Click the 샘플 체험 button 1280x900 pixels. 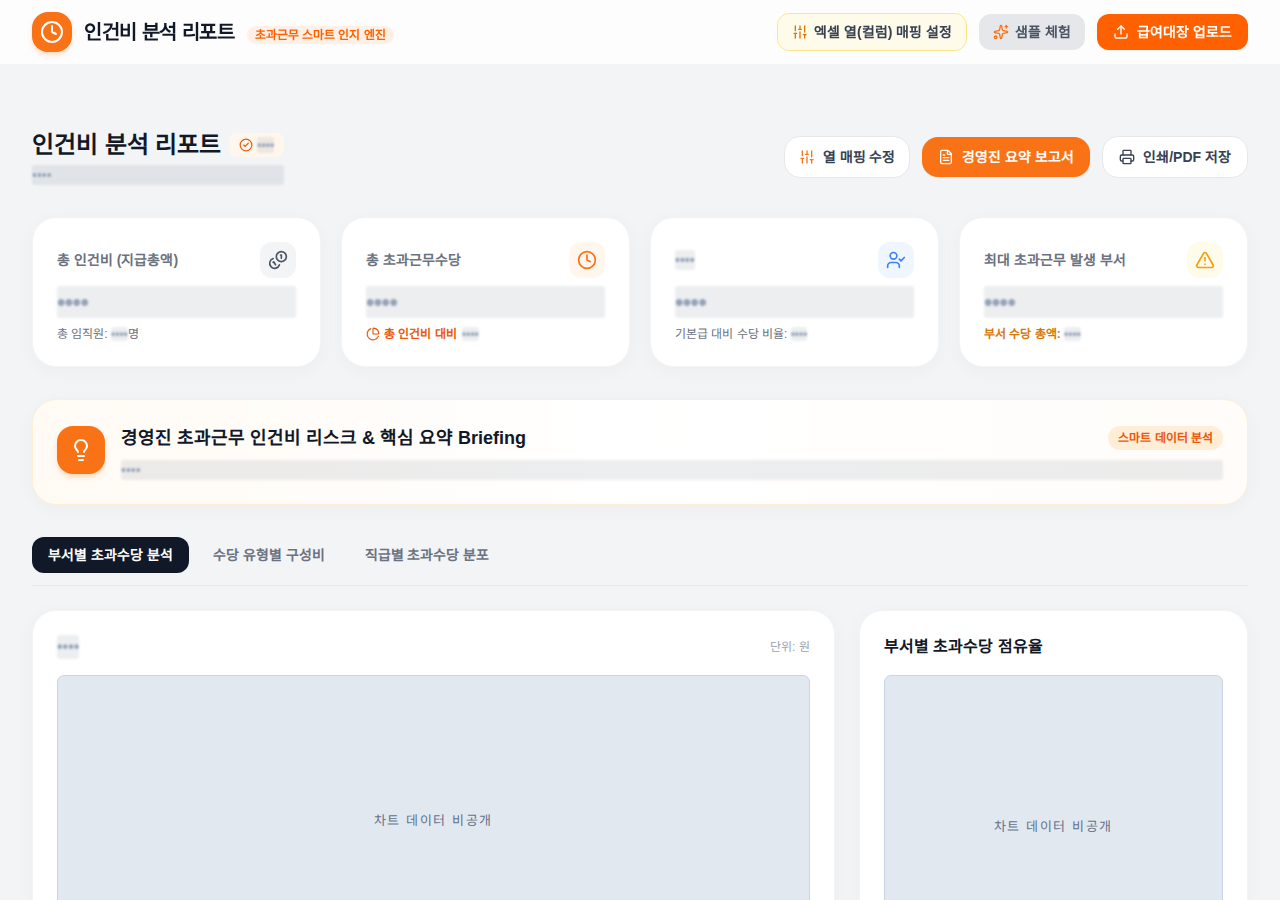click(1032, 32)
